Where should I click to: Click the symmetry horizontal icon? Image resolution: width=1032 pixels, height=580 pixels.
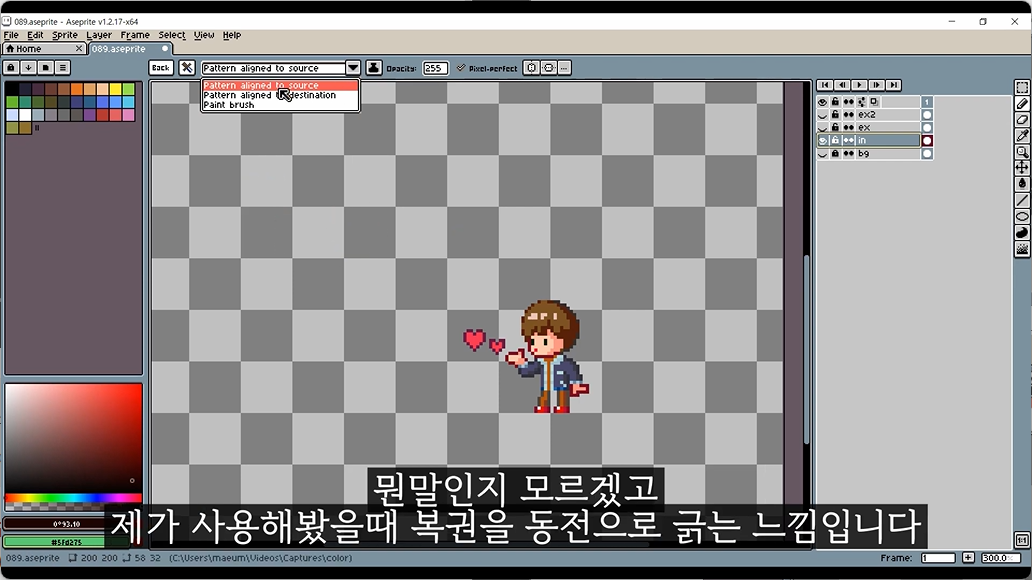531,68
